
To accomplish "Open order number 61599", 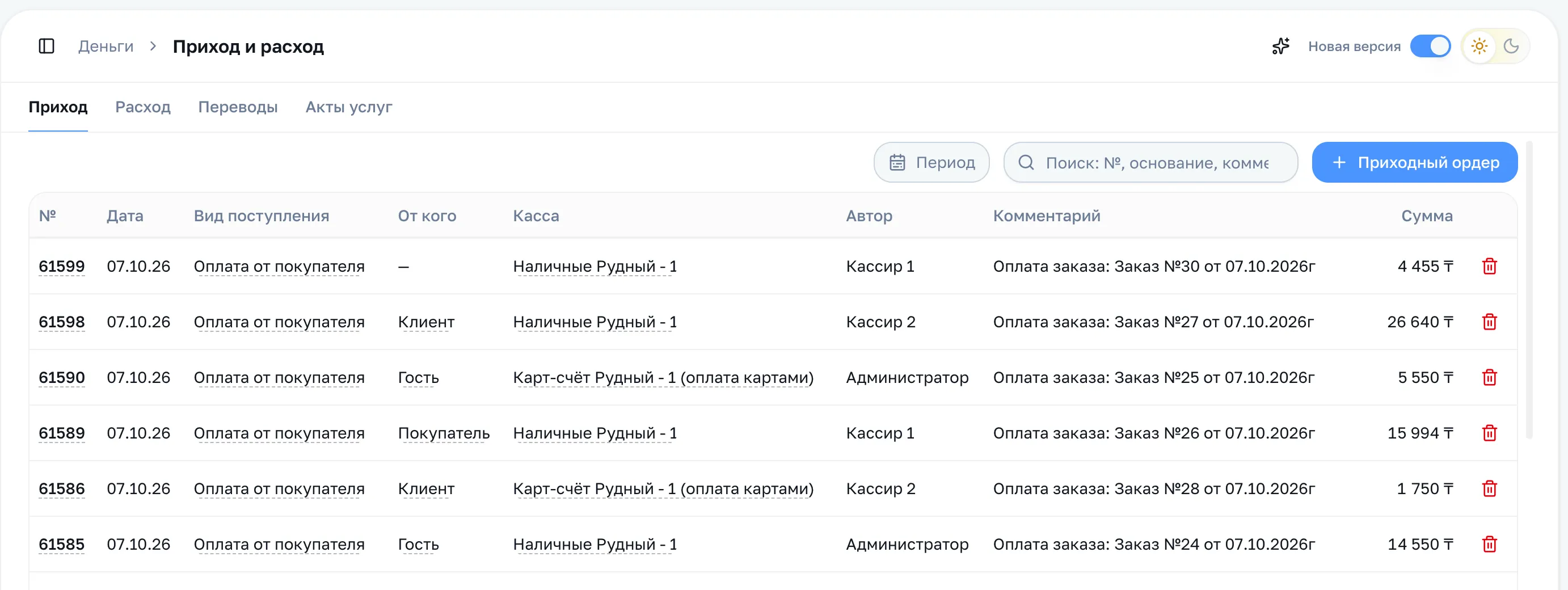I will [61, 266].
